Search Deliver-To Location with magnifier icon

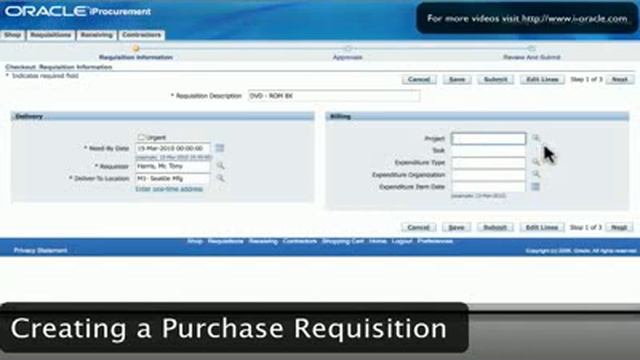click(x=220, y=178)
